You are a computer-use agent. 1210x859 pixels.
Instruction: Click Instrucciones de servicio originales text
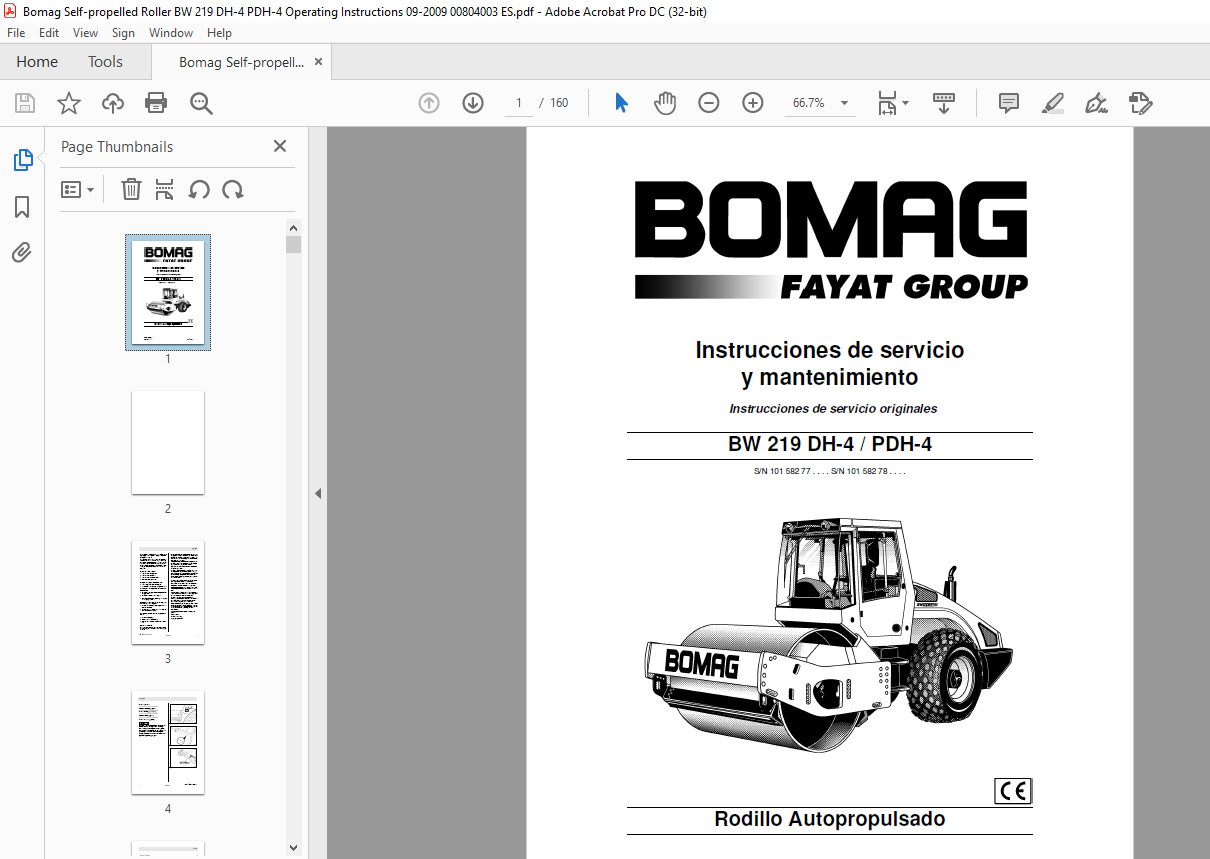pos(833,408)
